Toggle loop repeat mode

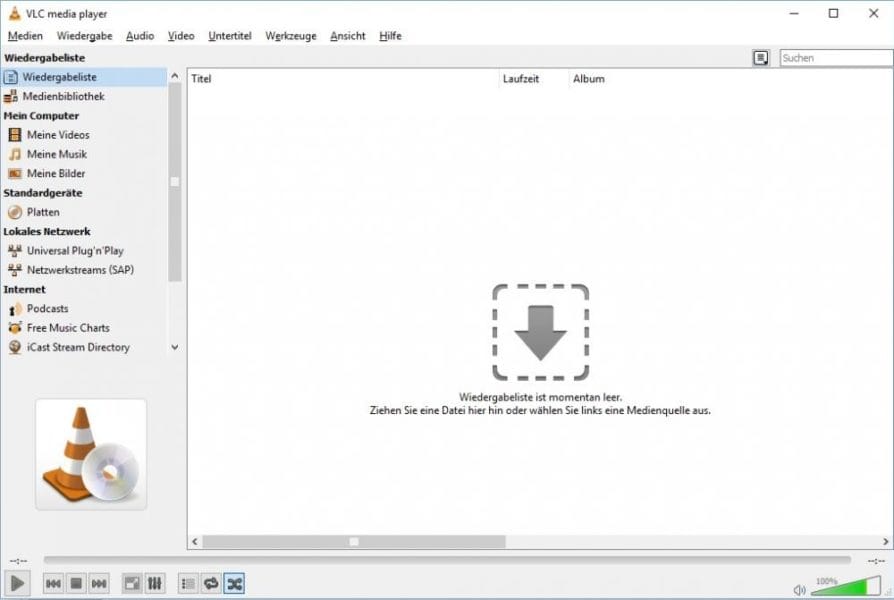tap(211, 583)
